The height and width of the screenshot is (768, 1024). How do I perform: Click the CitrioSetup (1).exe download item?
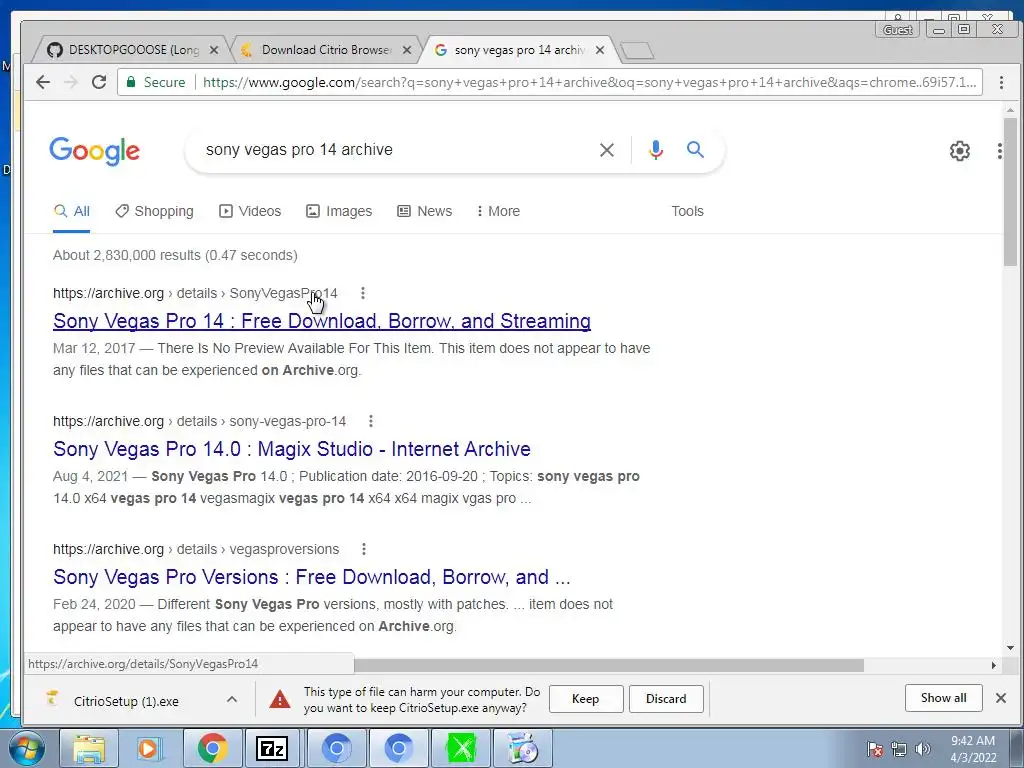click(124, 701)
